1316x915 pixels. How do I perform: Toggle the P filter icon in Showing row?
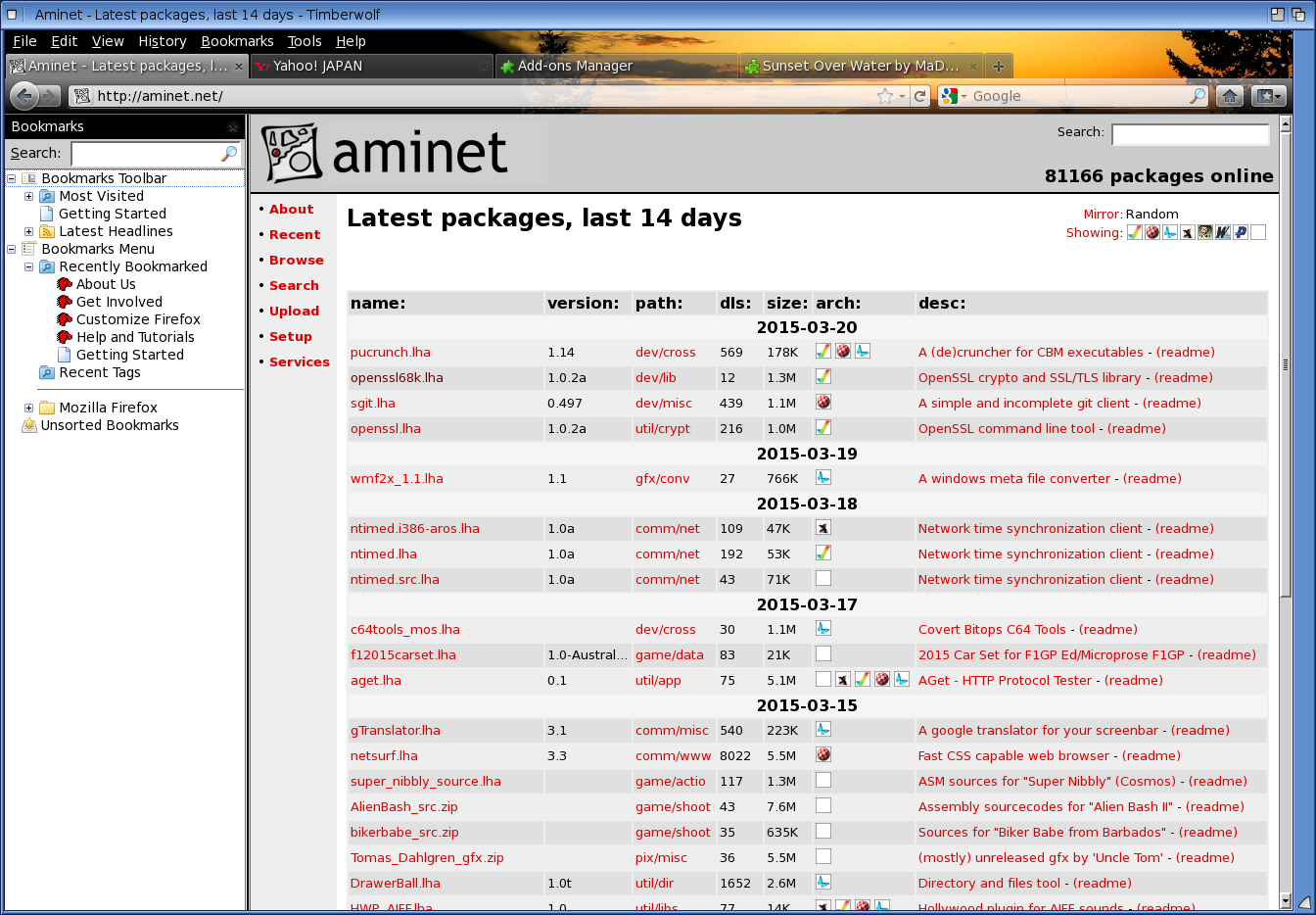click(x=1241, y=232)
